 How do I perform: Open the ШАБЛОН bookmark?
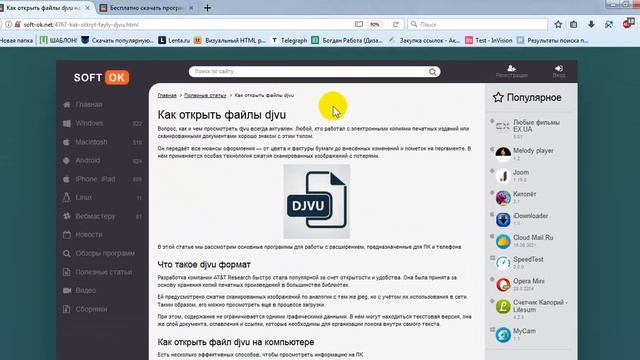[x=59, y=40]
